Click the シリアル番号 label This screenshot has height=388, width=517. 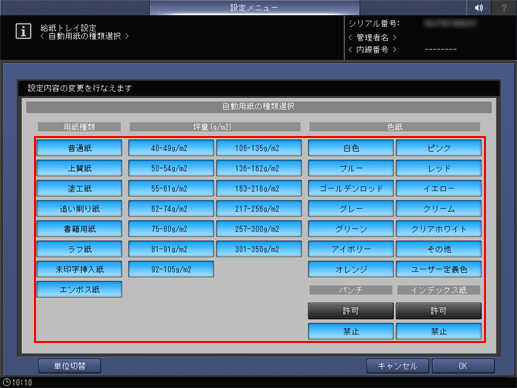pos(374,23)
